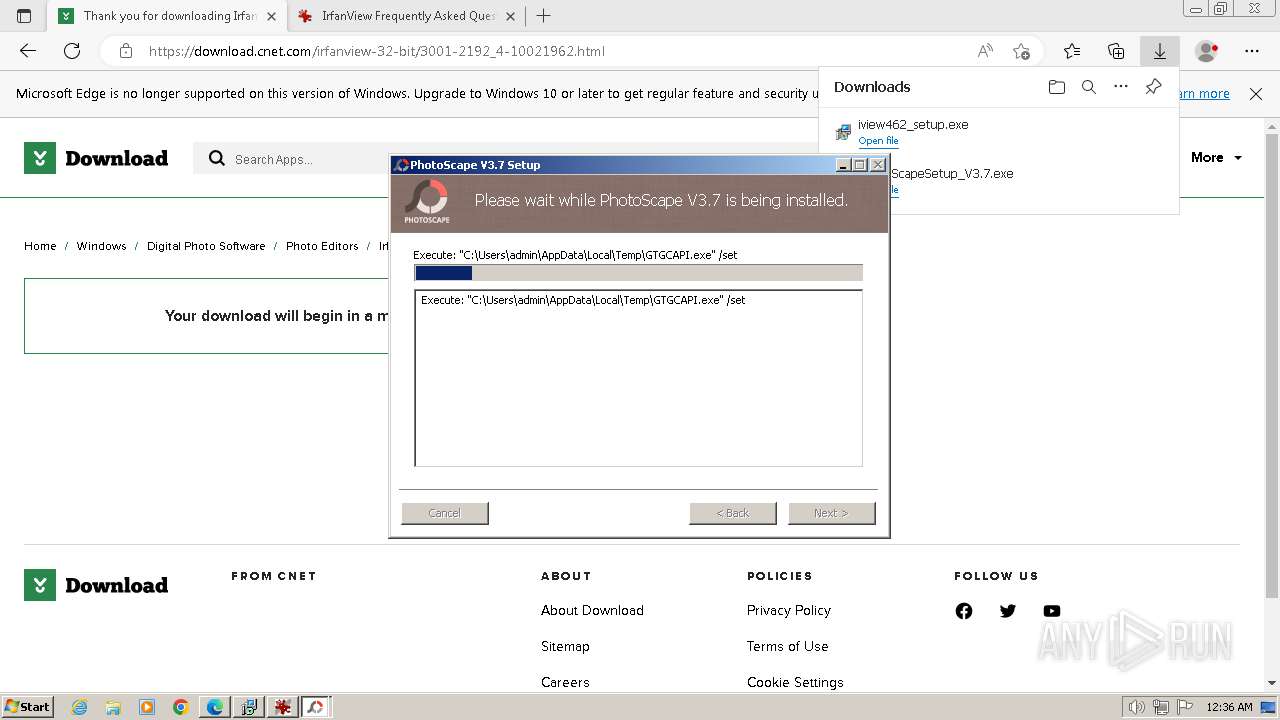The image size is (1280, 720).
Task: Switch to IrfanView taskbar button
Action: pos(283,707)
